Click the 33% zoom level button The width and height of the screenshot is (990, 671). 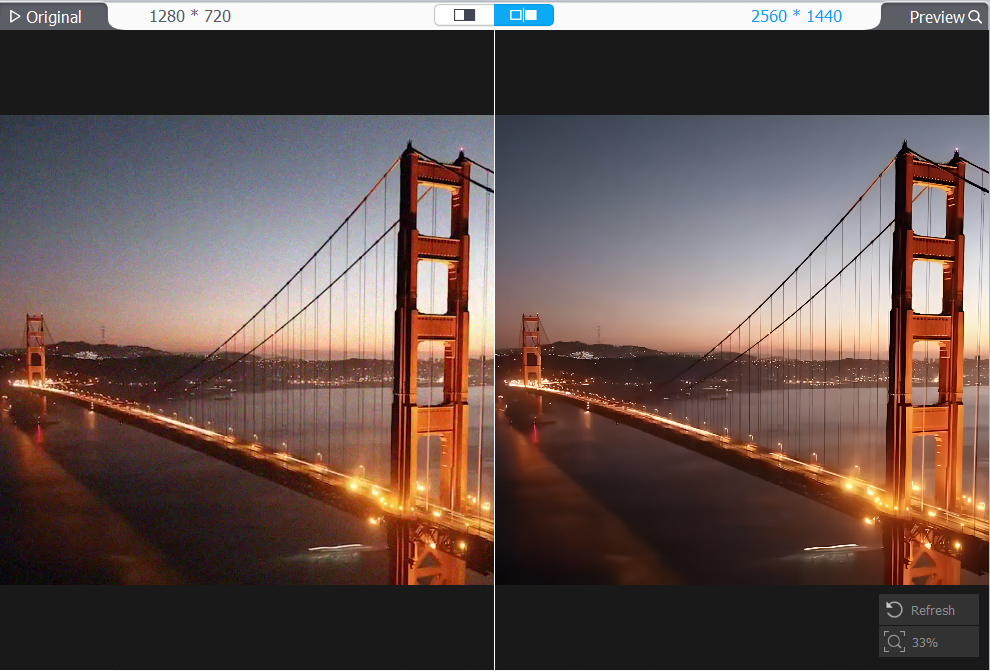coord(928,642)
